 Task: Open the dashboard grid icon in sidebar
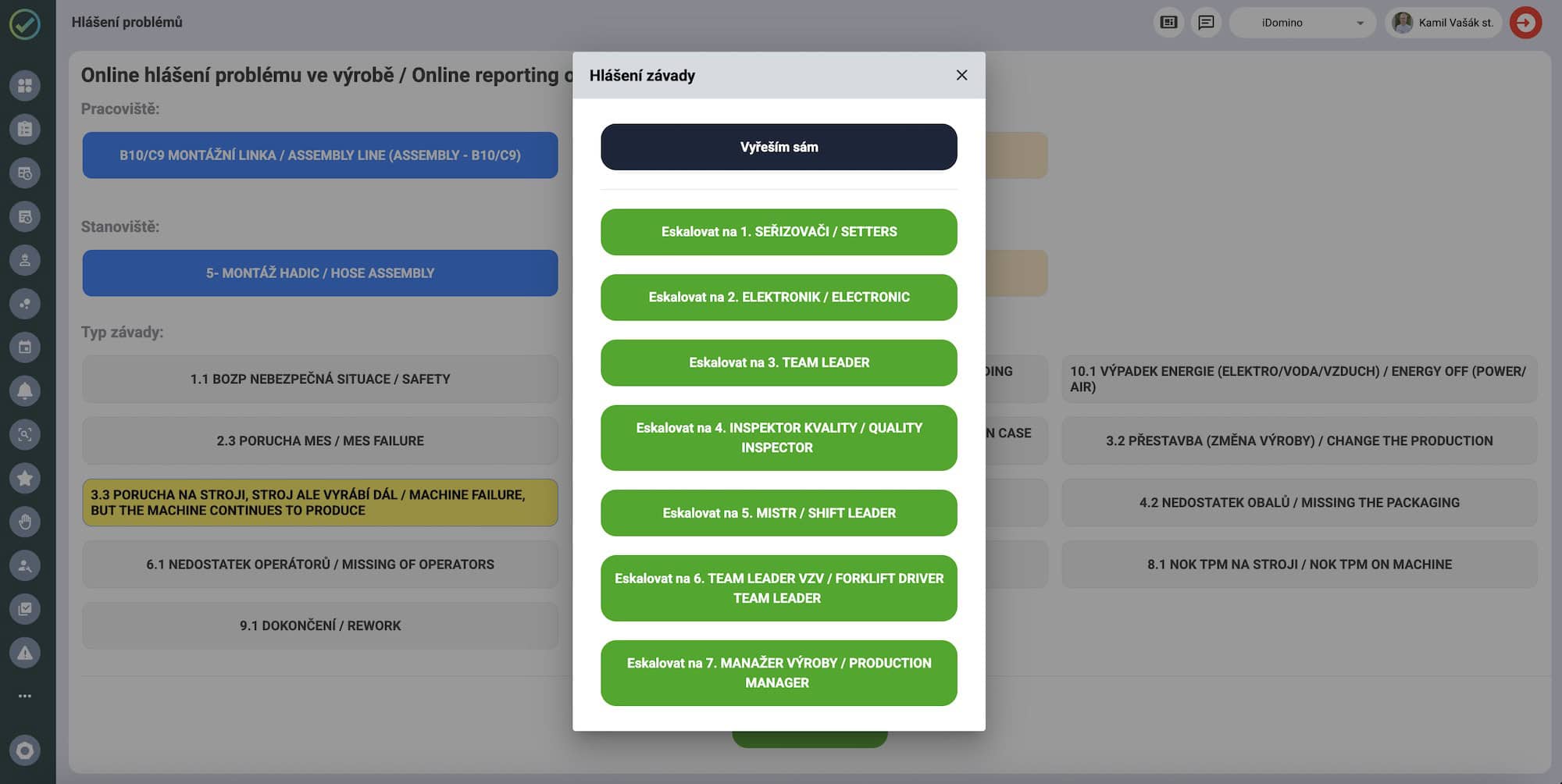point(25,85)
